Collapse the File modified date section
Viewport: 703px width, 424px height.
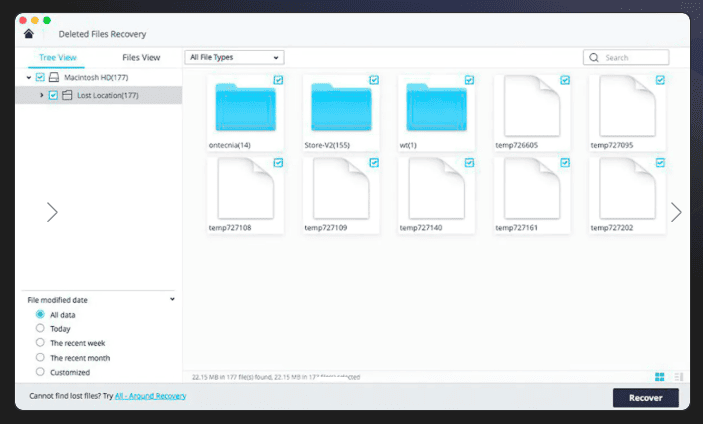pyautogui.click(x=172, y=299)
